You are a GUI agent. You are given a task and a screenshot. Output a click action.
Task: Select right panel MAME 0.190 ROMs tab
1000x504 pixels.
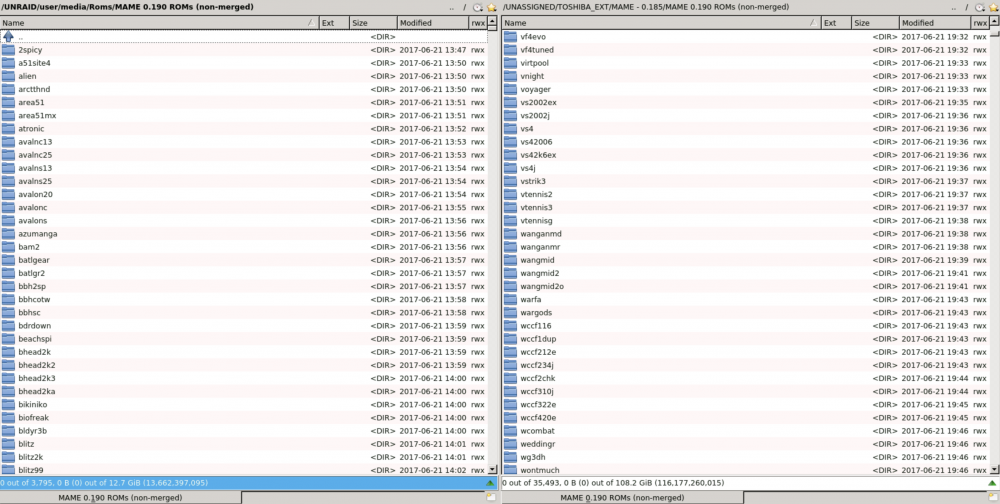pos(622,498)
